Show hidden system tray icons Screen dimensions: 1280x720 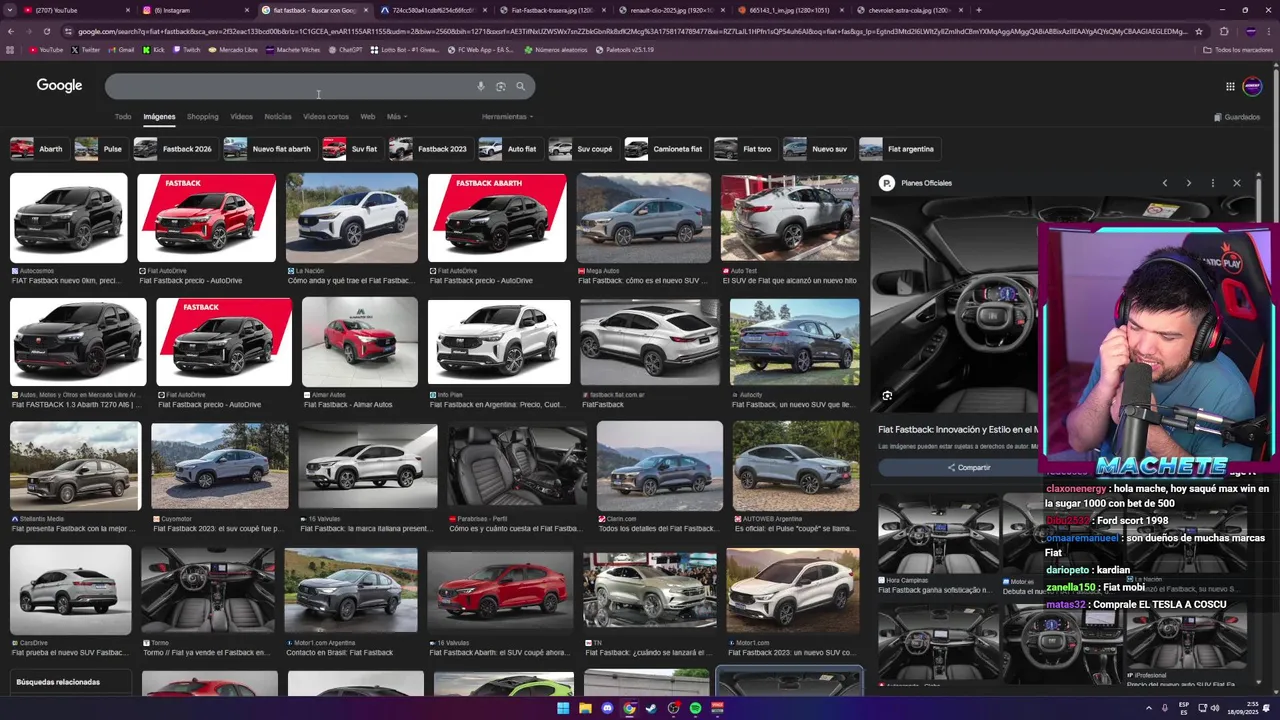(1149, 708)
